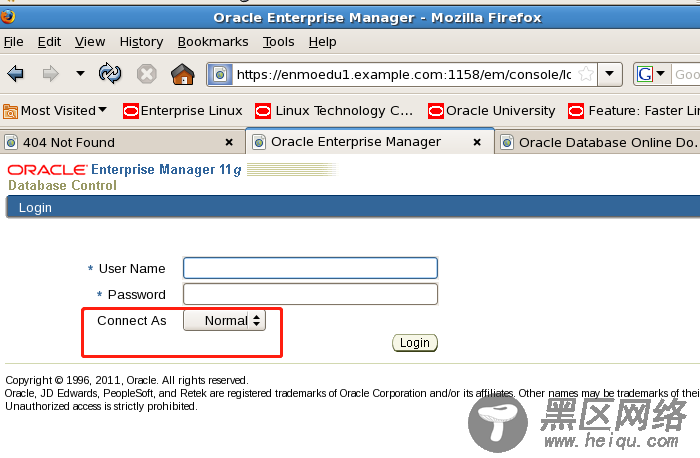Go to the Home page icon
The image size is (700, 458).
[x=183, y=74]
